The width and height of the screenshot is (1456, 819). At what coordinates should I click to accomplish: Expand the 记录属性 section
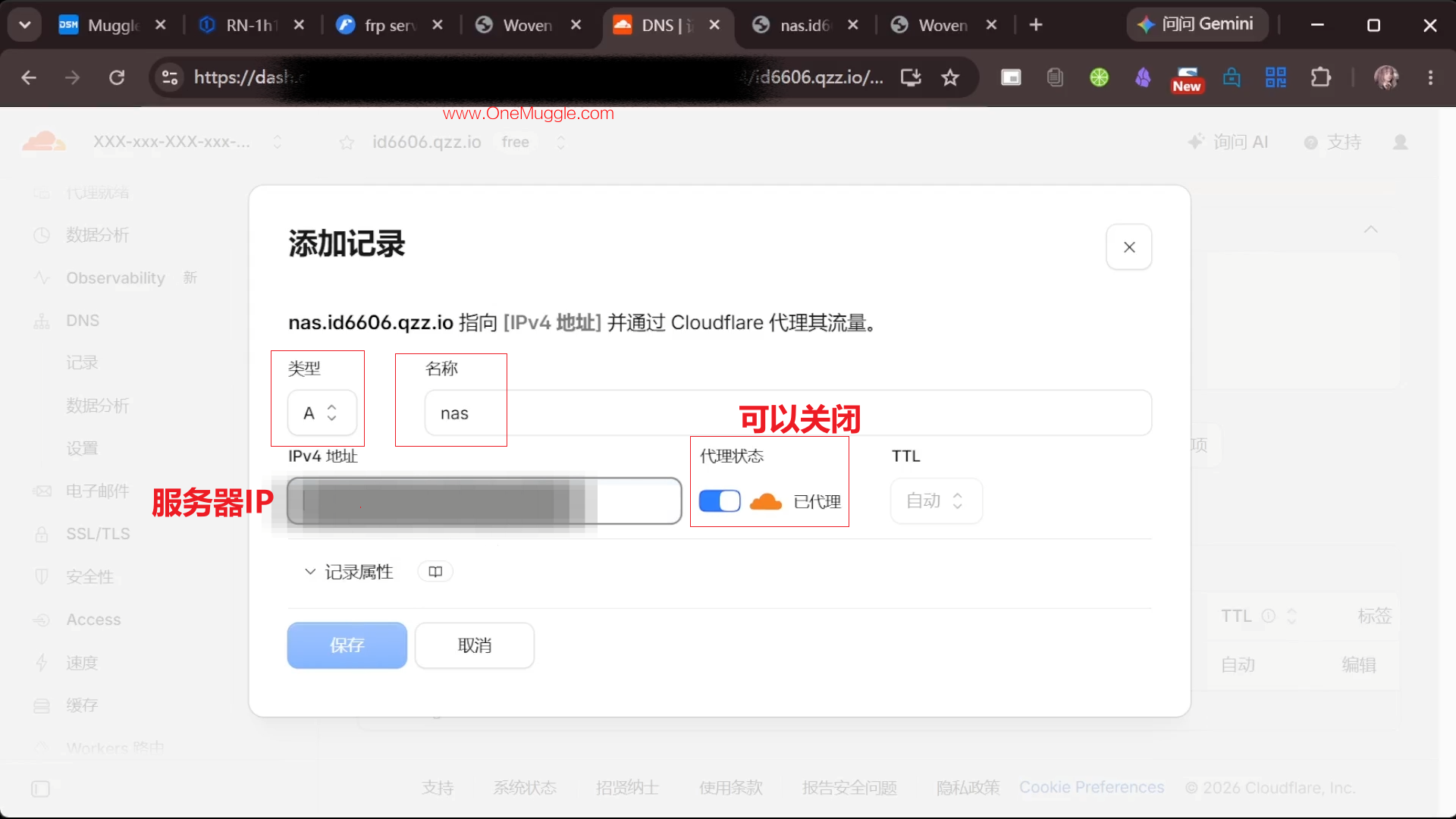[349, 572]
